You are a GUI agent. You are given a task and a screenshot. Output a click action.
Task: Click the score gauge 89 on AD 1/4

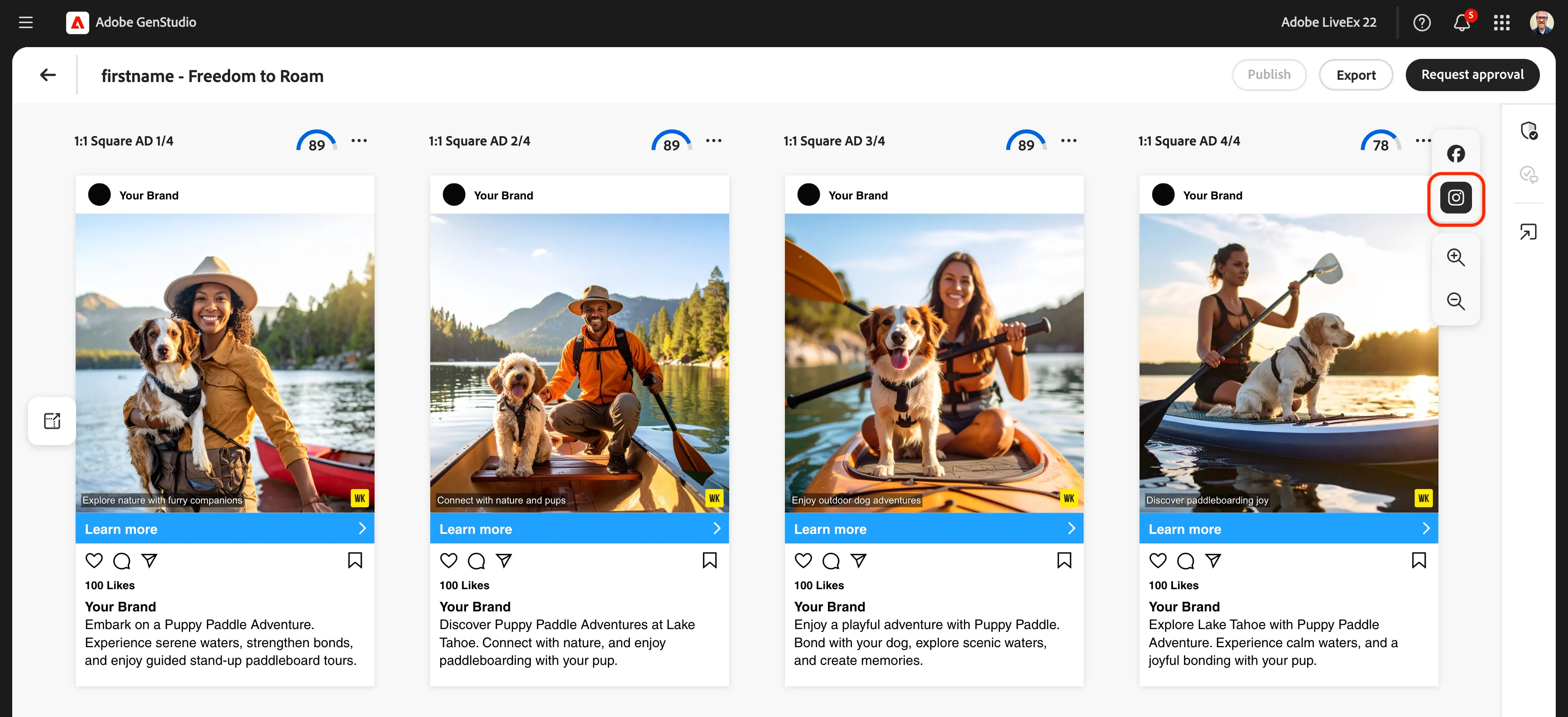(317, 141)
